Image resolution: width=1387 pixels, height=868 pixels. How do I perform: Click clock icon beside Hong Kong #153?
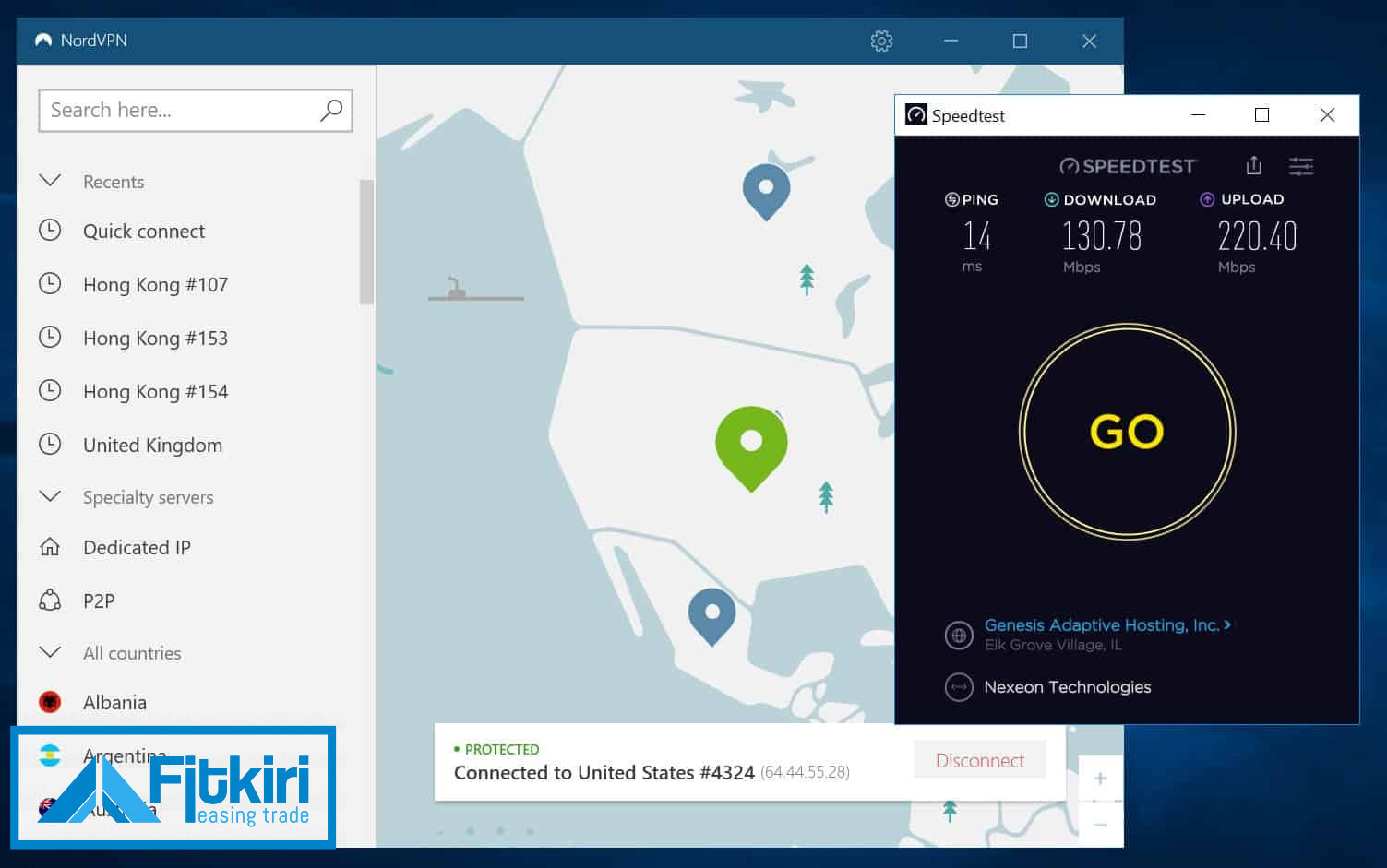pyautogui.click(x=50, y=337)
